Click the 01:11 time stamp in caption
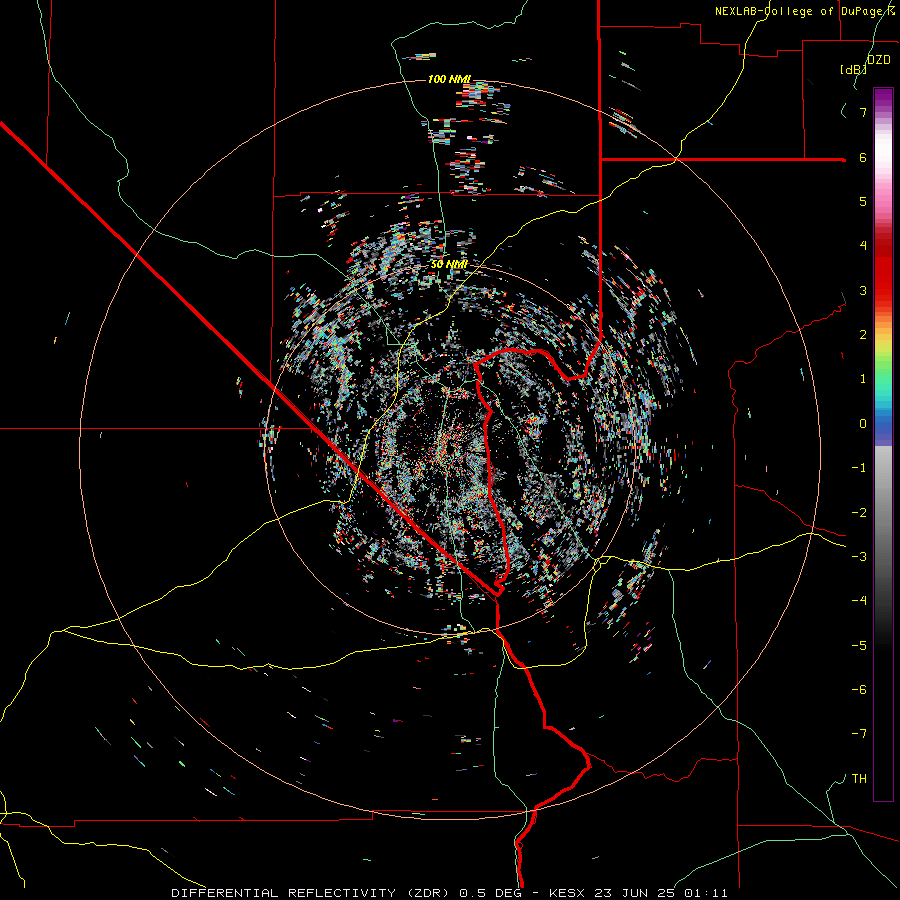This screenshot has width=900, height=900. (x=705, y=893)
